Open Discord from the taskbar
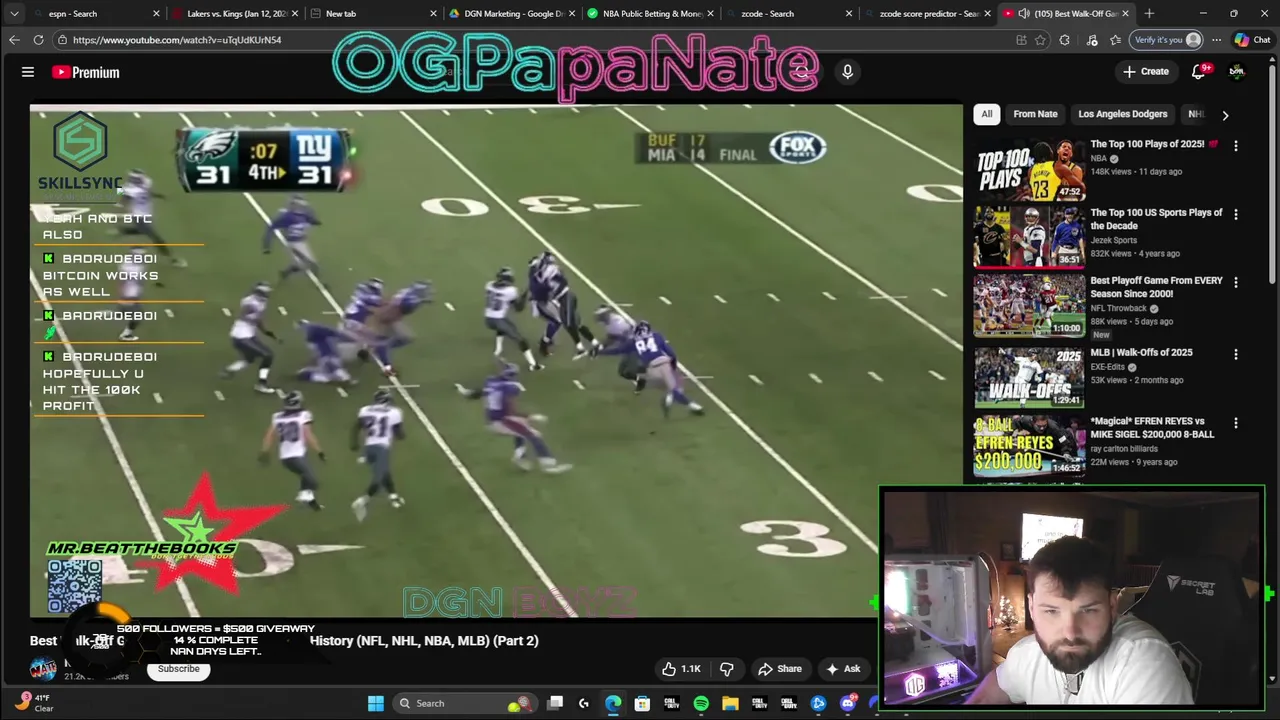This screenshot has height=720, width=1280. coord(847,704)
